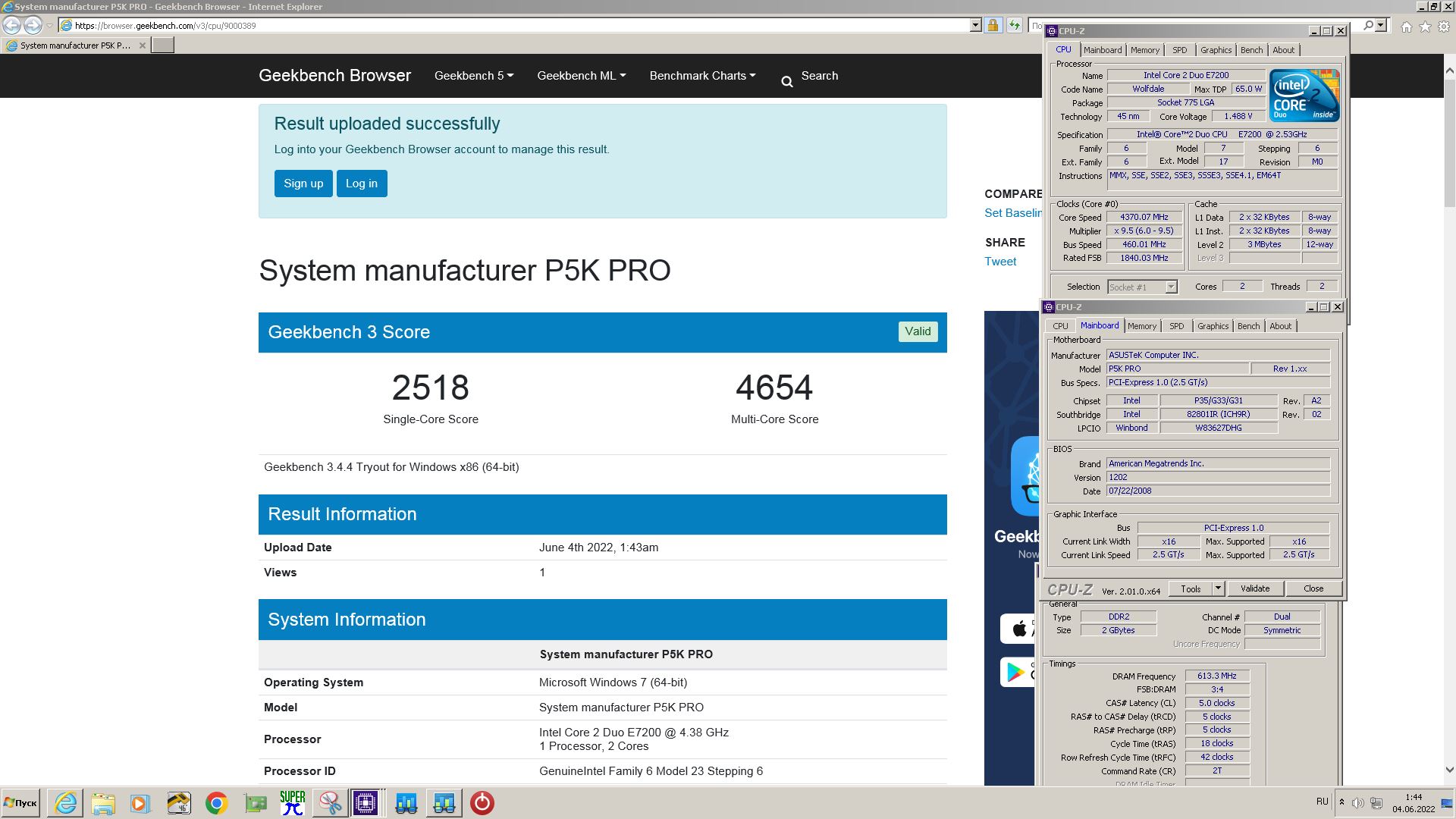Click the Geekbench Browser home link

[x=334, y=76]
